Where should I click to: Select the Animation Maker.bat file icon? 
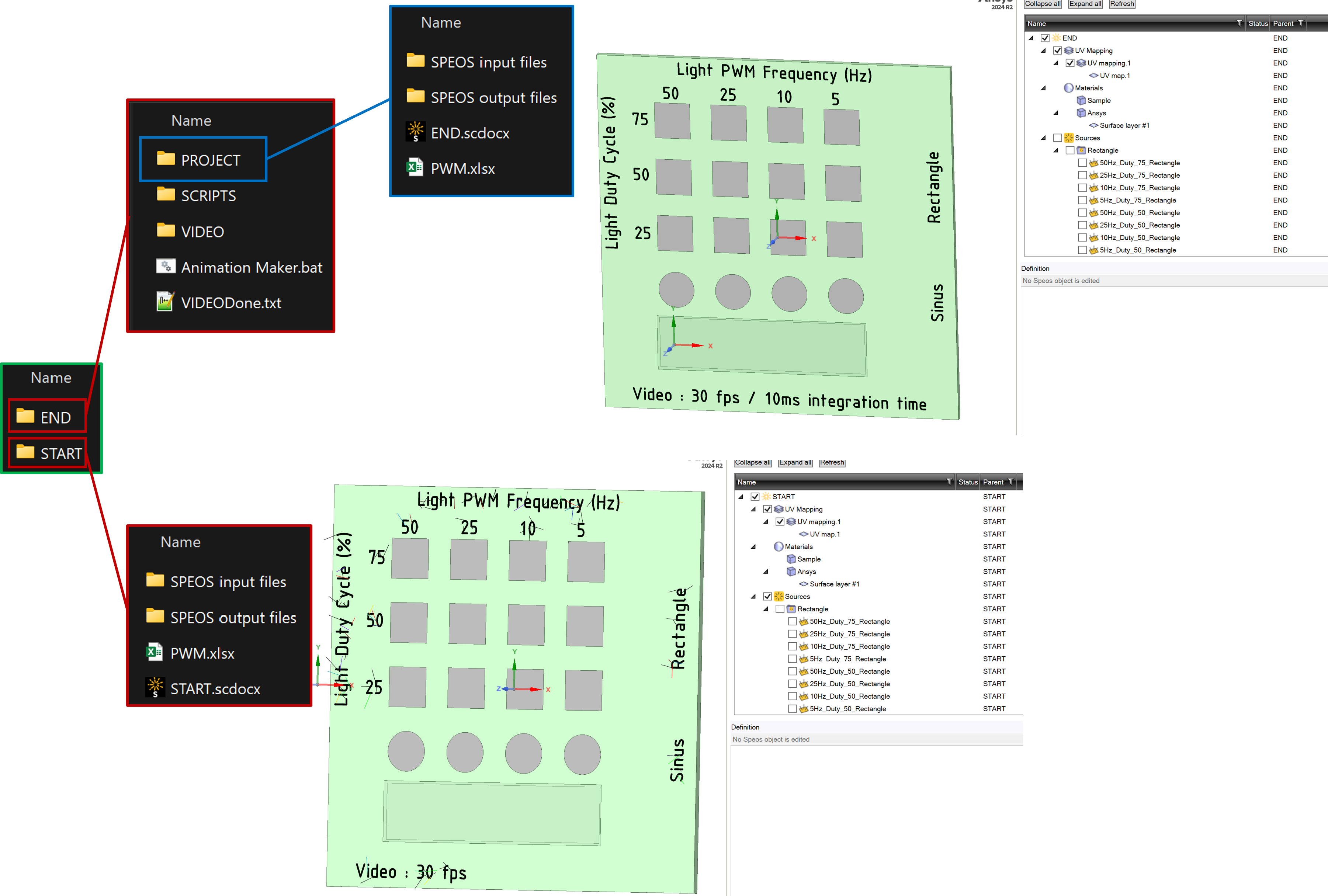[166, 267]
